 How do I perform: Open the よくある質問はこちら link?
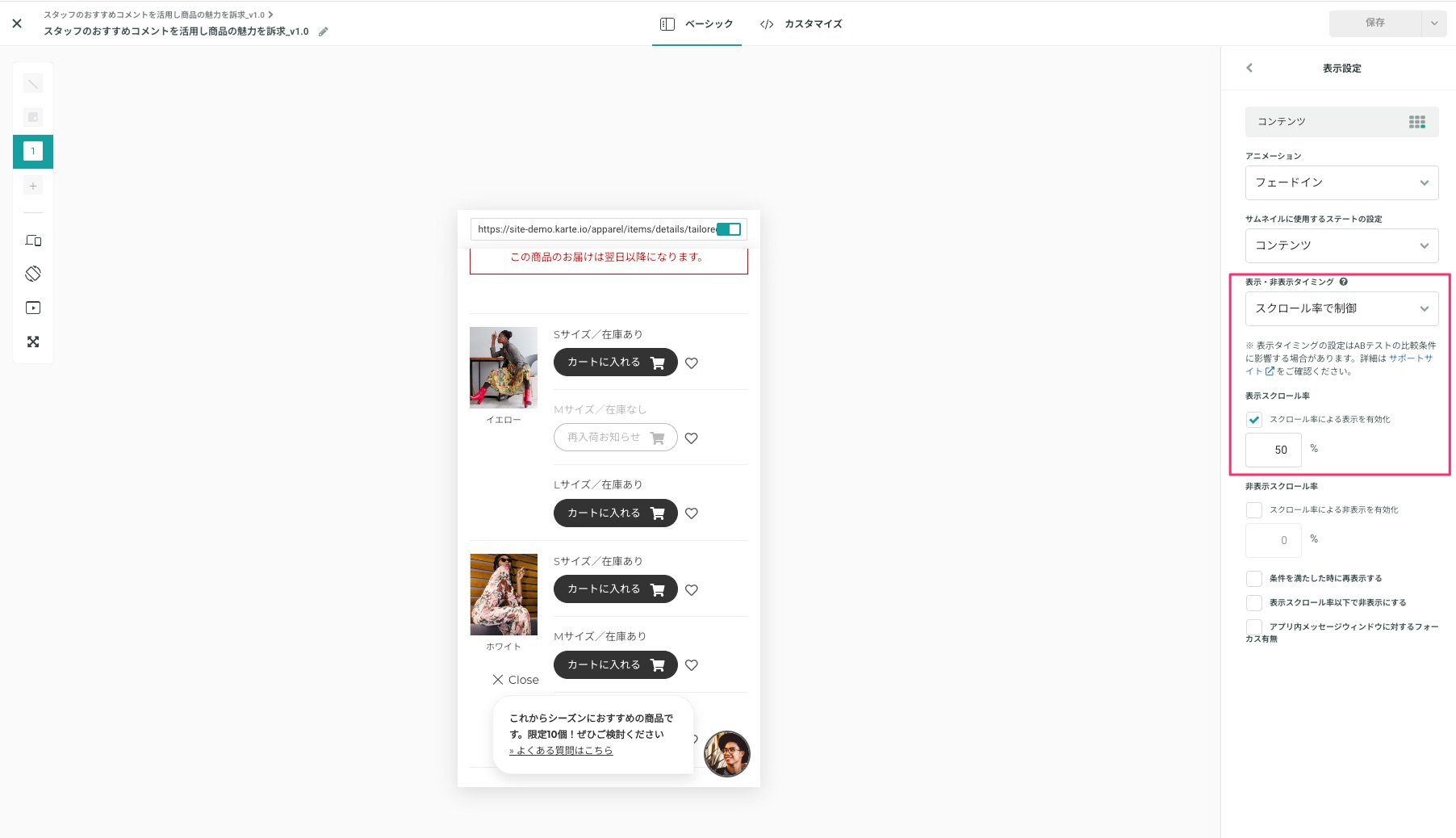click(x=561, y=751)
